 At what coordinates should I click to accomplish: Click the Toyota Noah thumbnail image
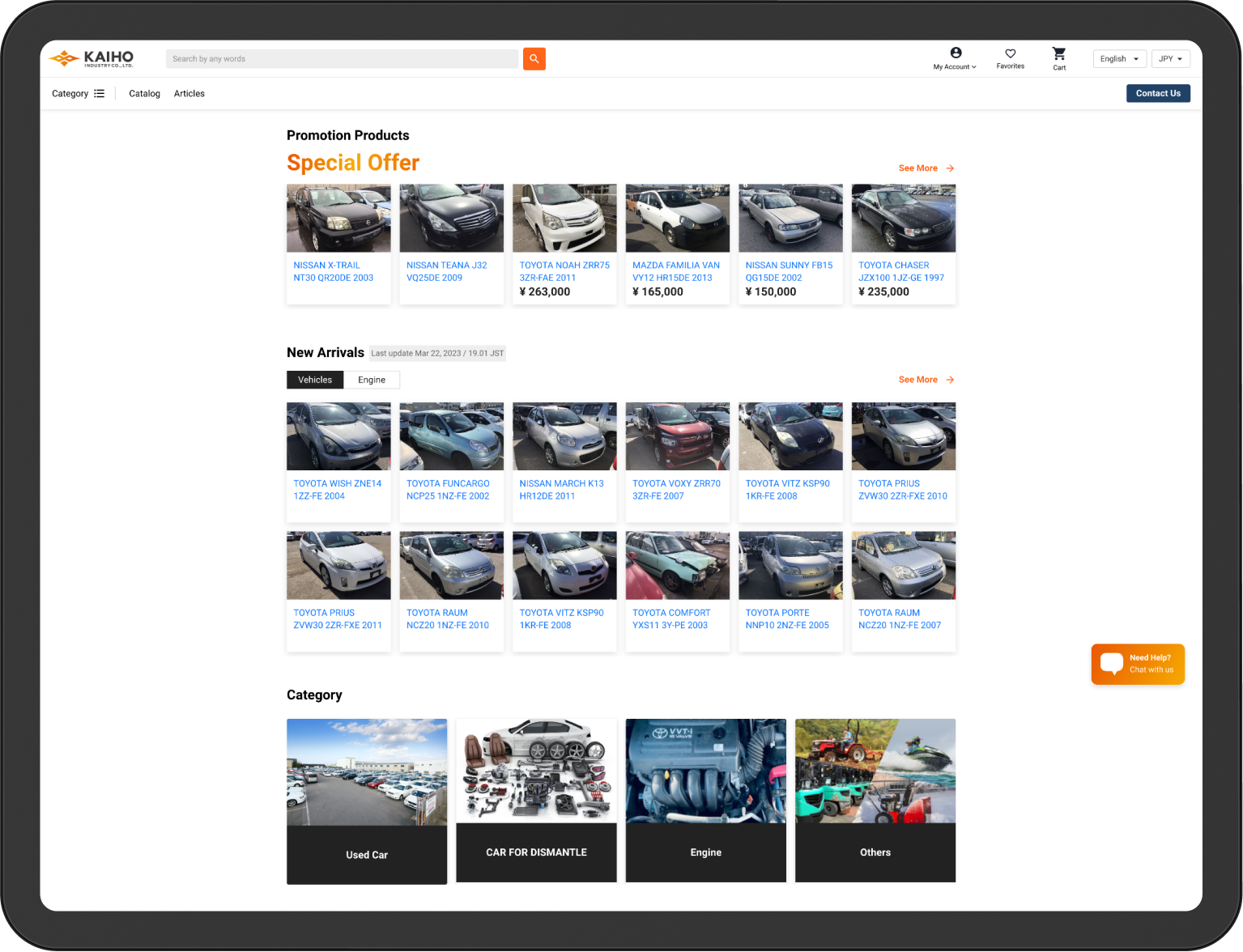[564, 218]
